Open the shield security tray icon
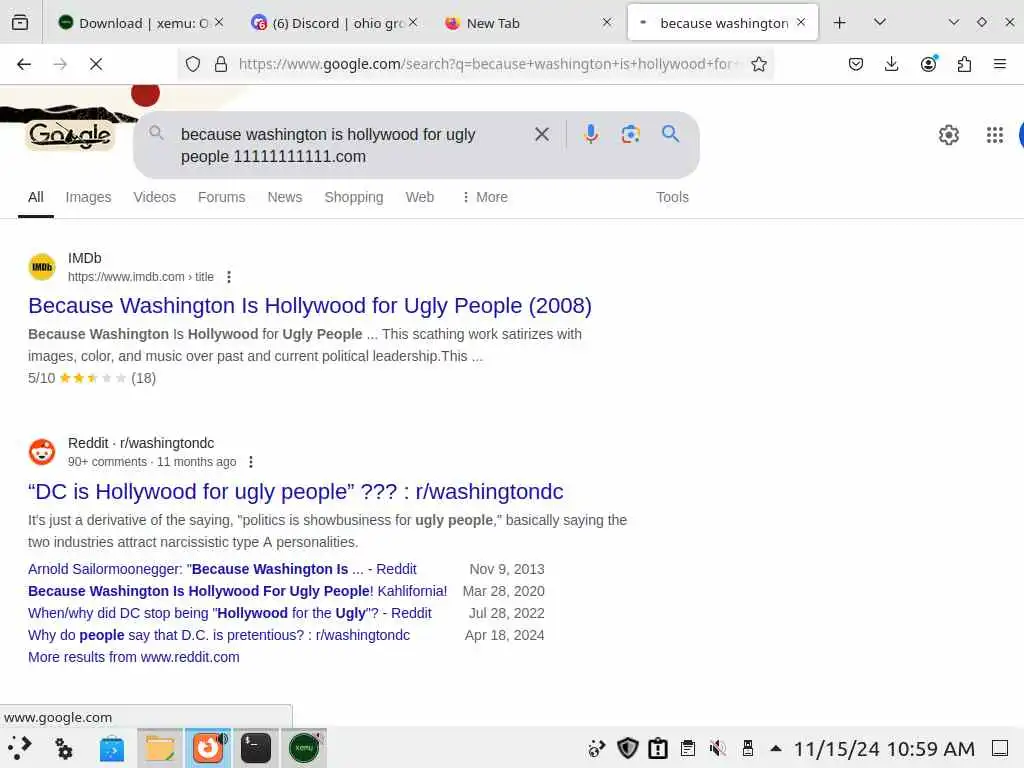Screen dimensions: 1024x768 click(x=628, y=748)
